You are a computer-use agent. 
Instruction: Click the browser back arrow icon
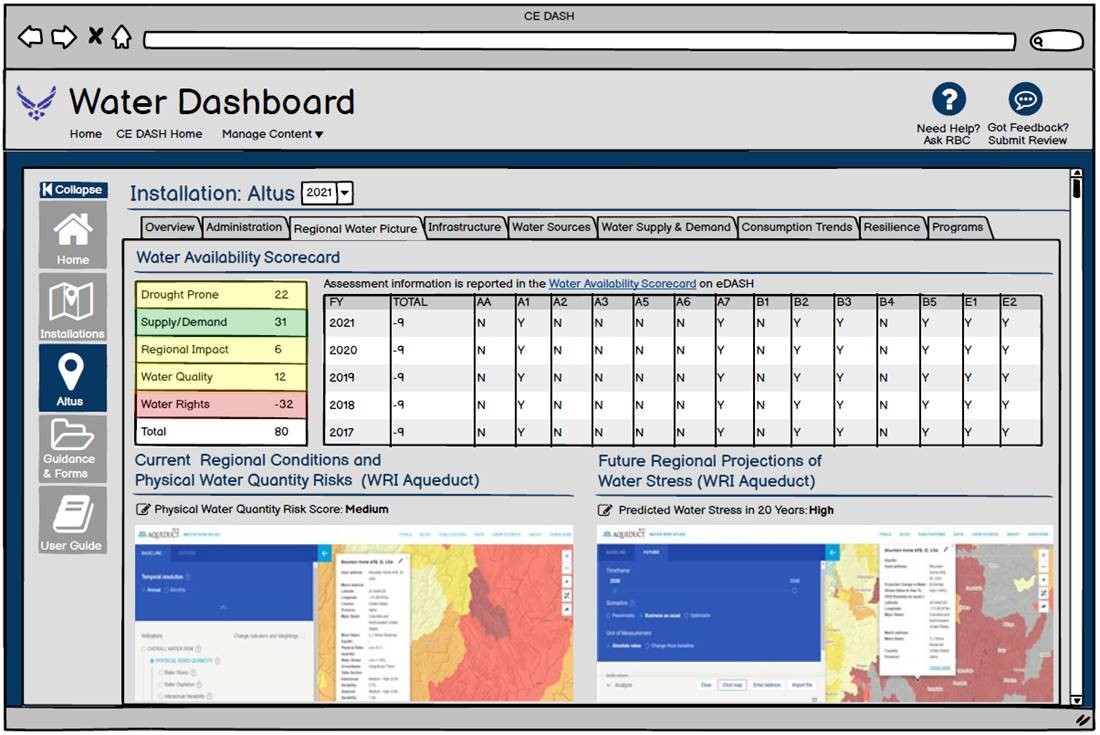(x=30, y=38)
